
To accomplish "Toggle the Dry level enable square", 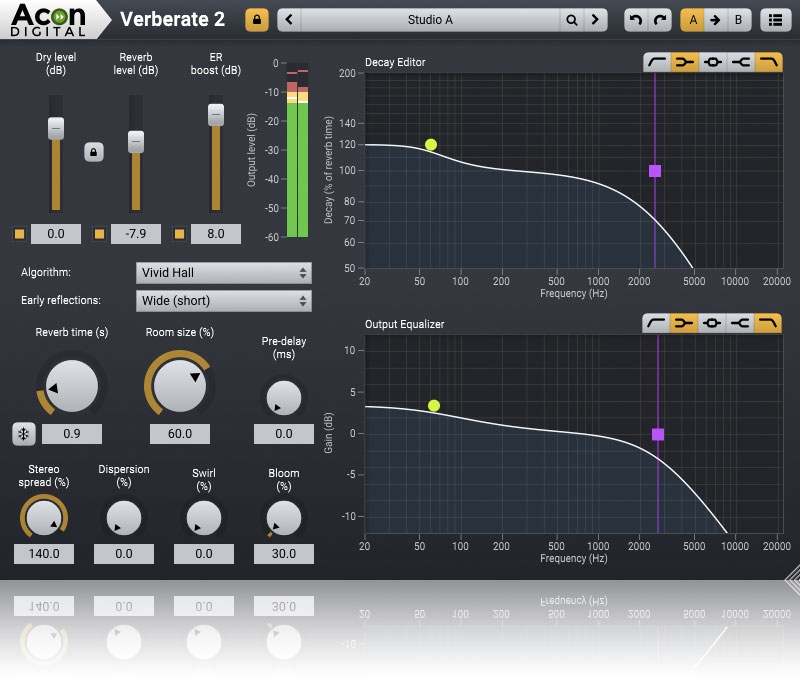I will pyautogui.click(x=19, y=234).
